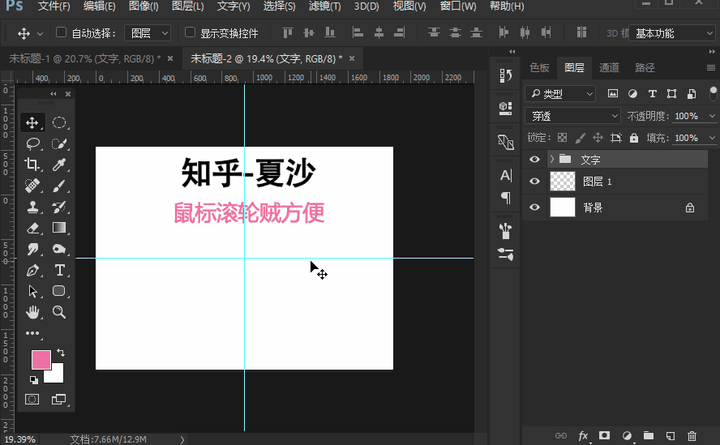
Task: Open the 图层 auto-select target dropdown
Action: (x=148, y=33)
